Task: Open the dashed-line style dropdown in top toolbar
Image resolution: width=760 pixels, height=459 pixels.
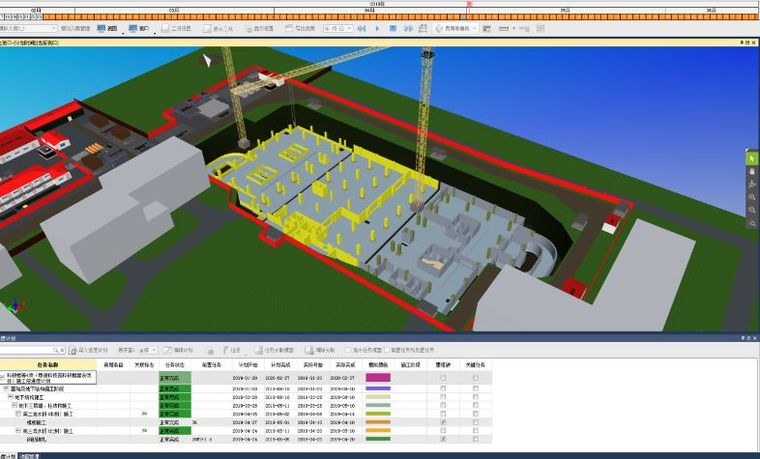Action: click(507, 29)
